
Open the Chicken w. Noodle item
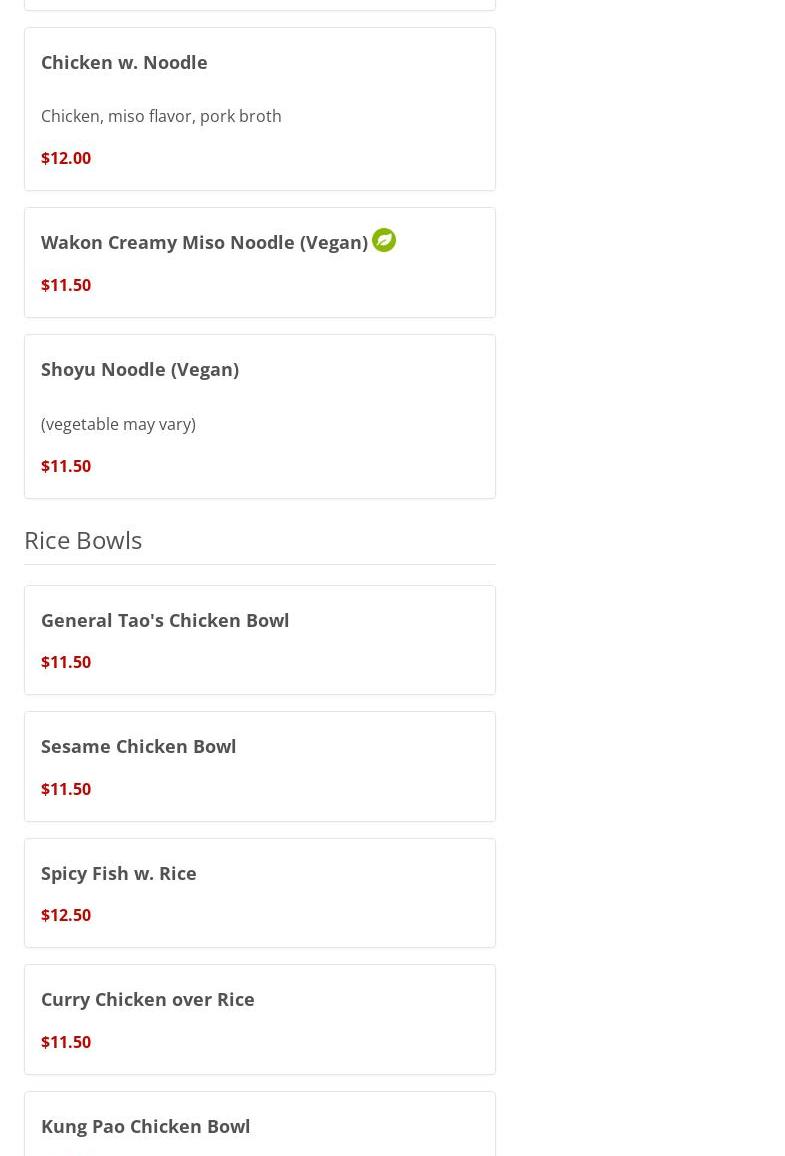259,109
